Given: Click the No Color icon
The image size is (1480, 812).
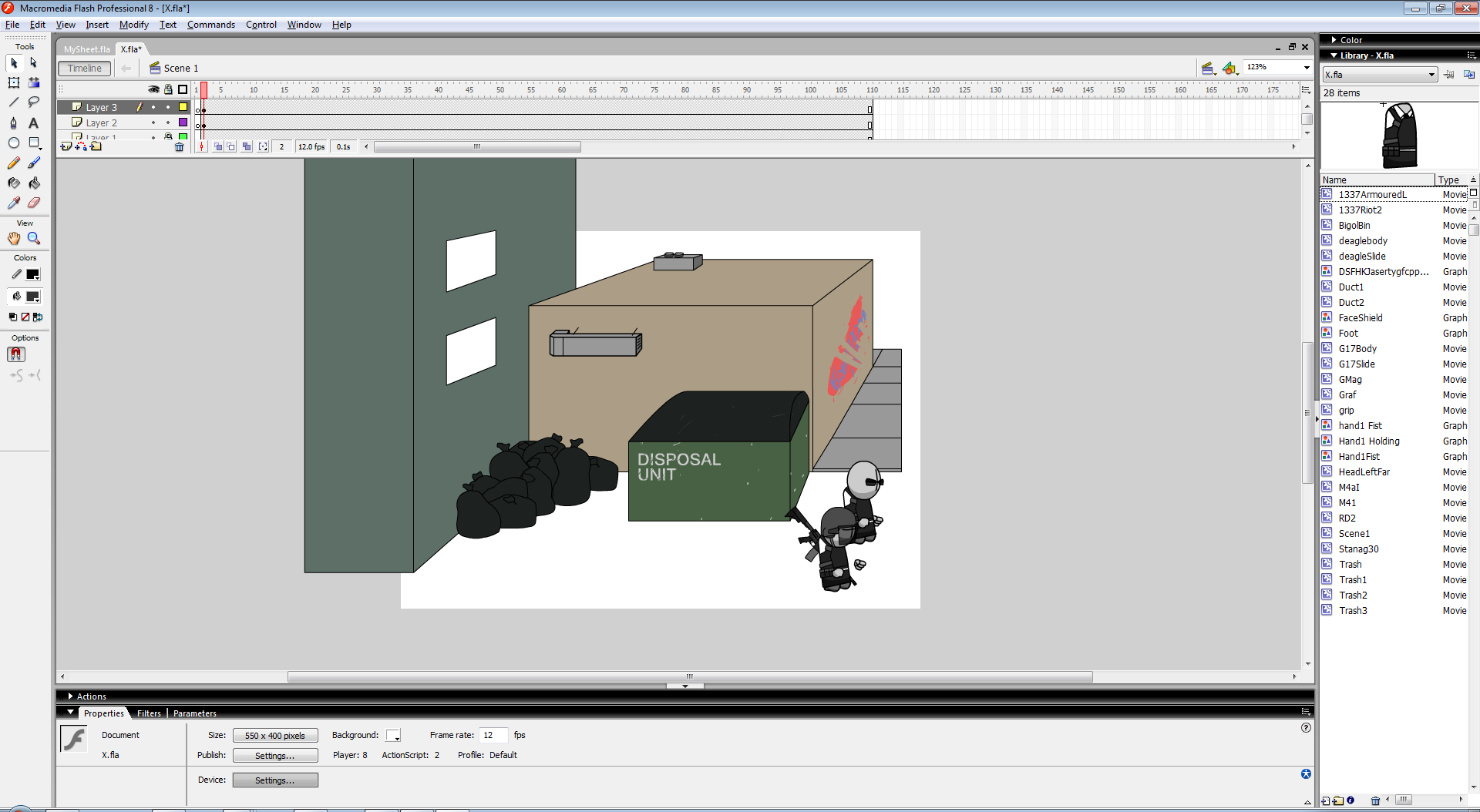Looking at the screenshot, I should (25, 317).
